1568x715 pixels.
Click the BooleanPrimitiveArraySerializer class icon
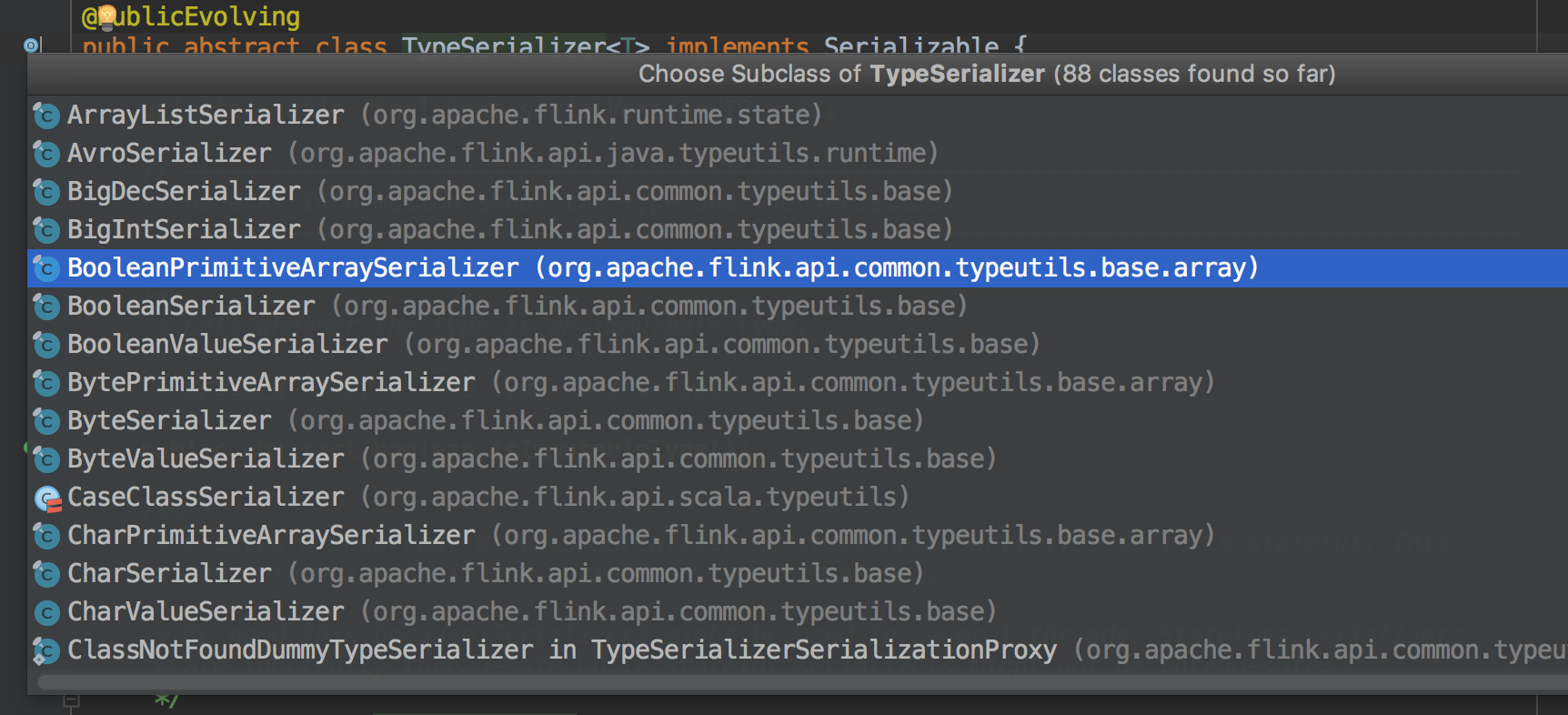click(x=46, y=268)
